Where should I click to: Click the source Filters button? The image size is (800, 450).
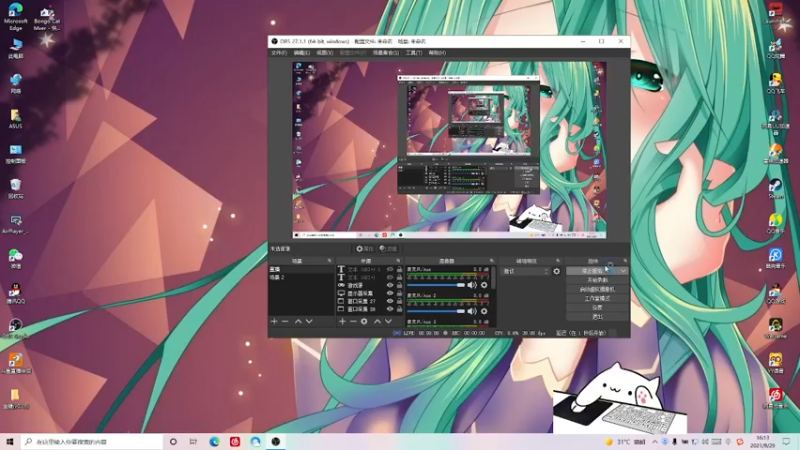(x=388, y=248)
